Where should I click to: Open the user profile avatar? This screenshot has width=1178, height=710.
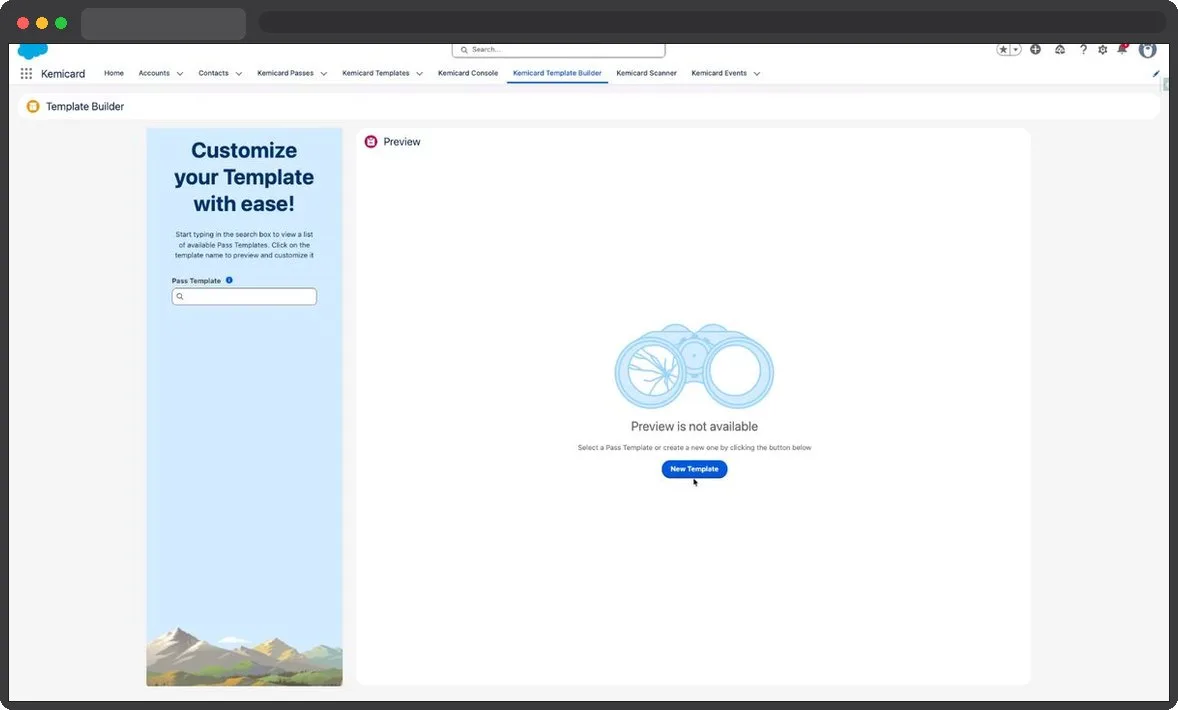click(1147, 50)
